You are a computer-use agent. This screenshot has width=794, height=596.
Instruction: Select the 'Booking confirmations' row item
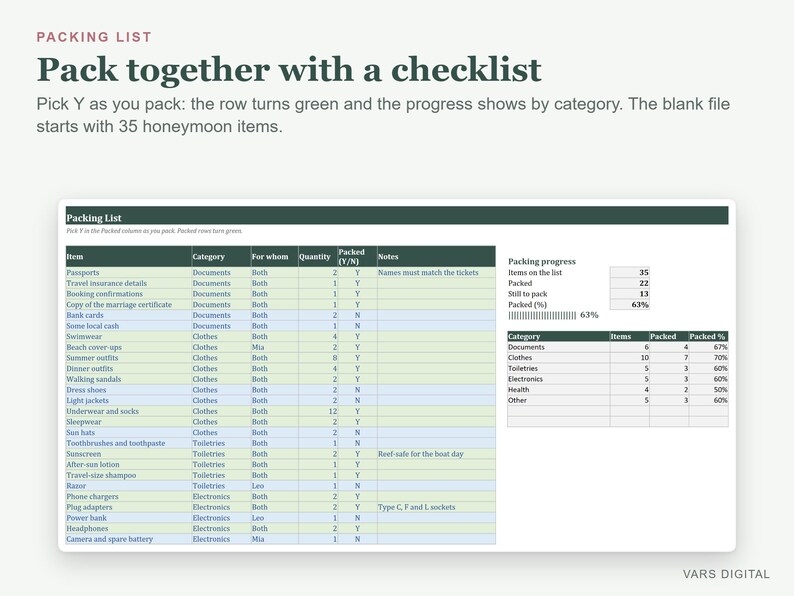129,294
